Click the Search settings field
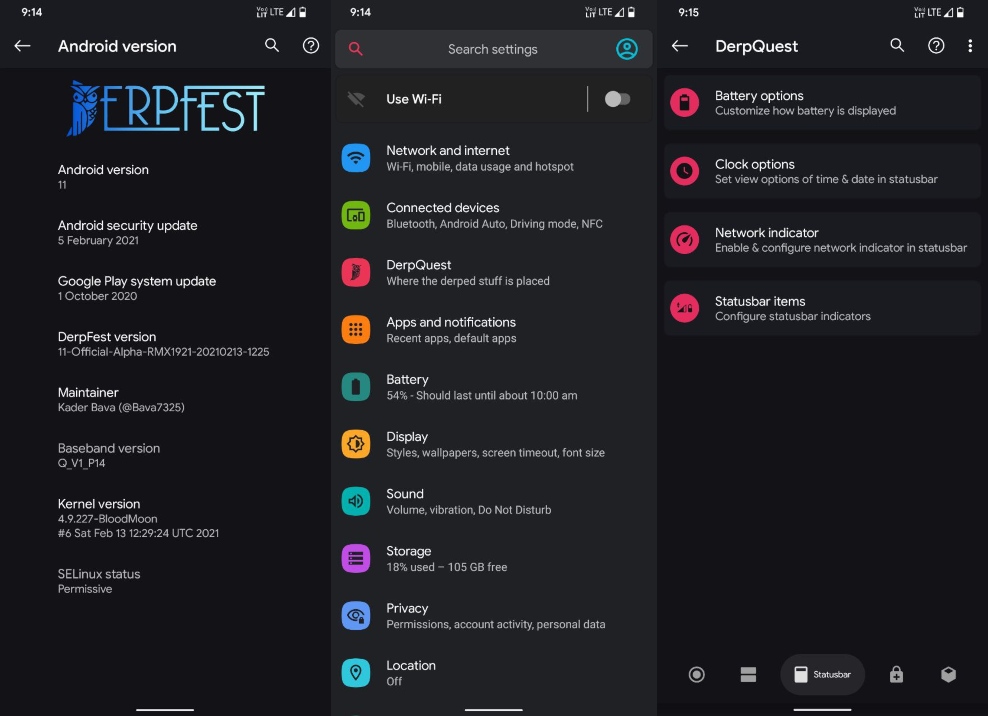This screenshot has width=988, height=716. (x=493, y=49)
